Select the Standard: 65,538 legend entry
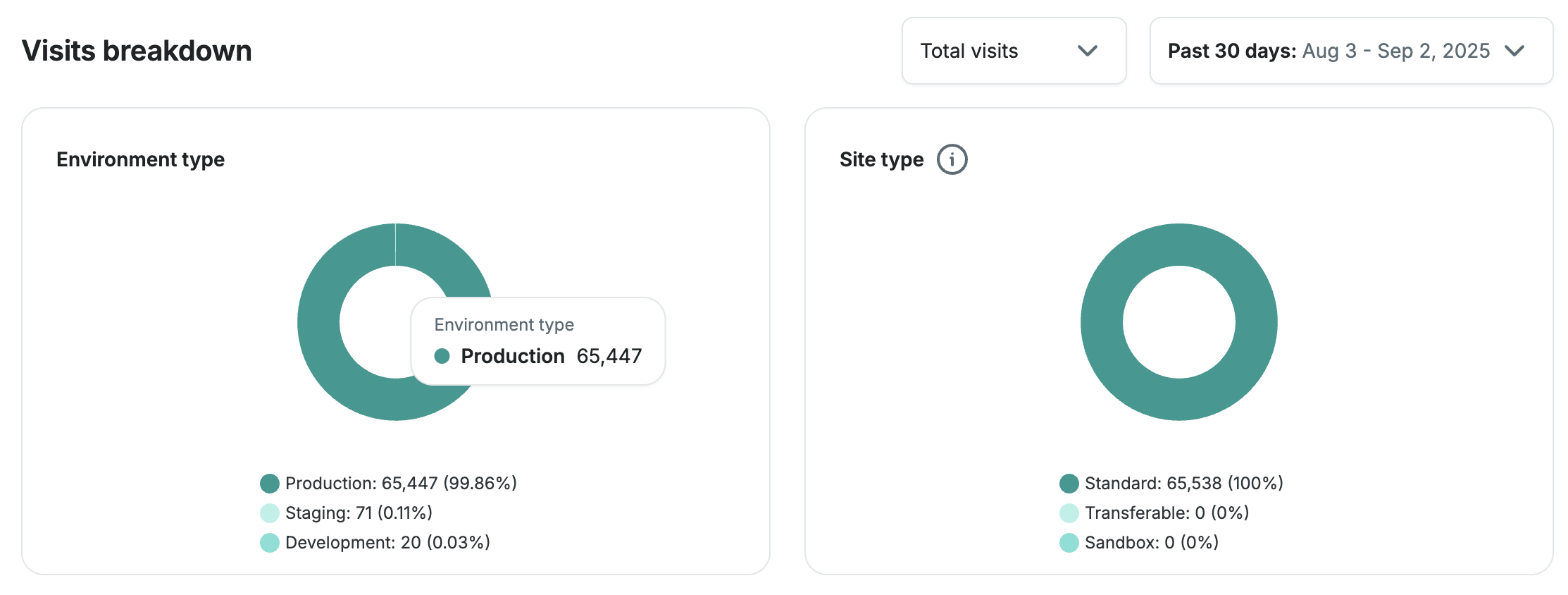Screen dimensions: 1568x595 (1183, 484)
